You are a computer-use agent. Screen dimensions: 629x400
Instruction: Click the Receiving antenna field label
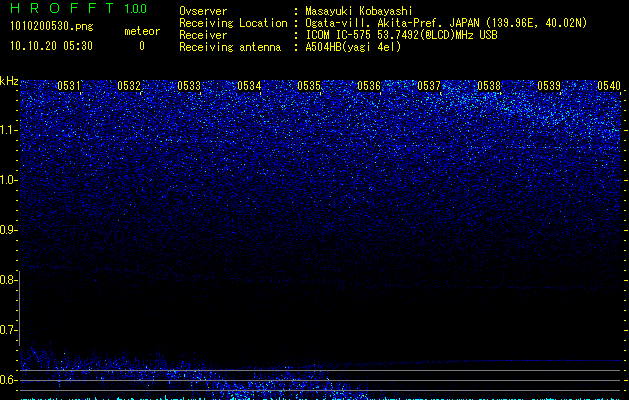tap(230, 47)
